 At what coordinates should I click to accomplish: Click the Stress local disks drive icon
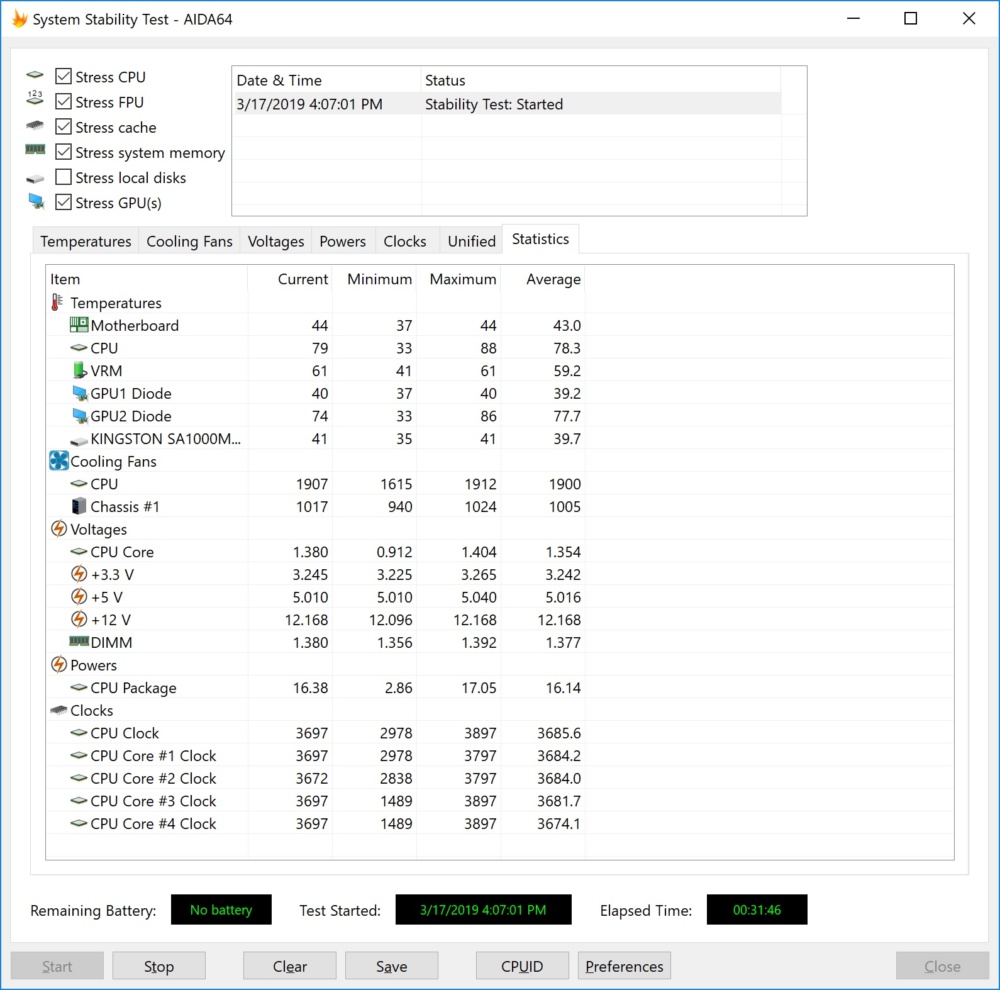tap(35, 179)
